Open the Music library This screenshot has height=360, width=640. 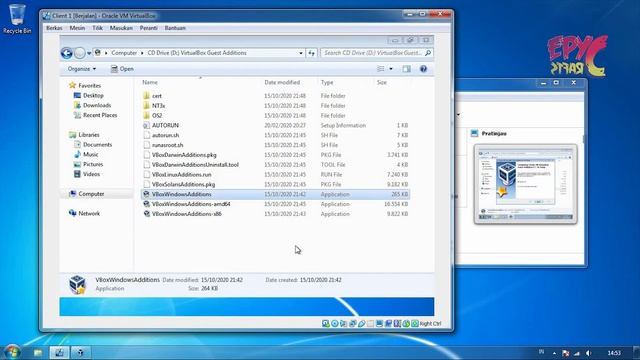(x=86, y=154)
